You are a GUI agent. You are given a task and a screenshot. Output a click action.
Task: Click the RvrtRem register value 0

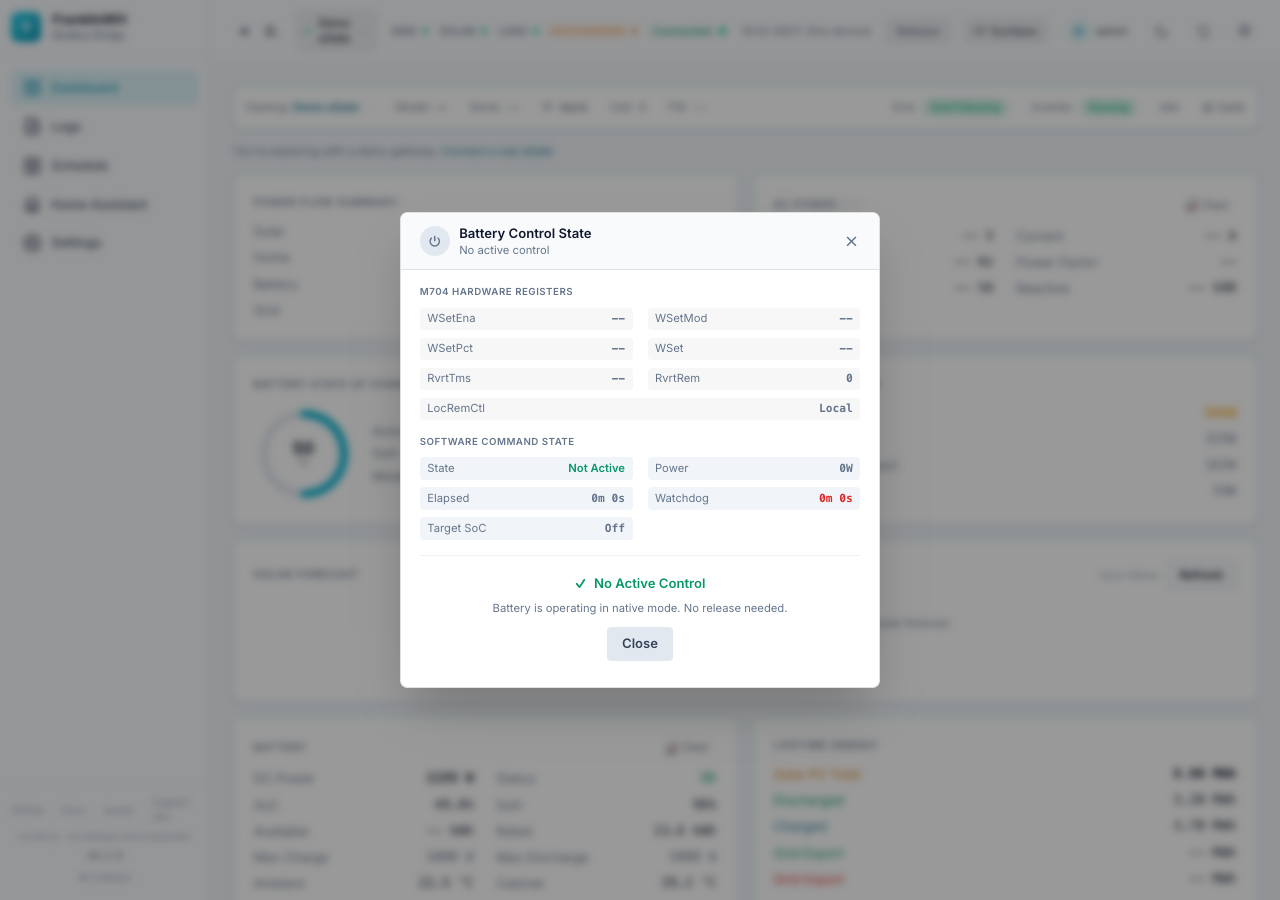(x=849, y=379)
